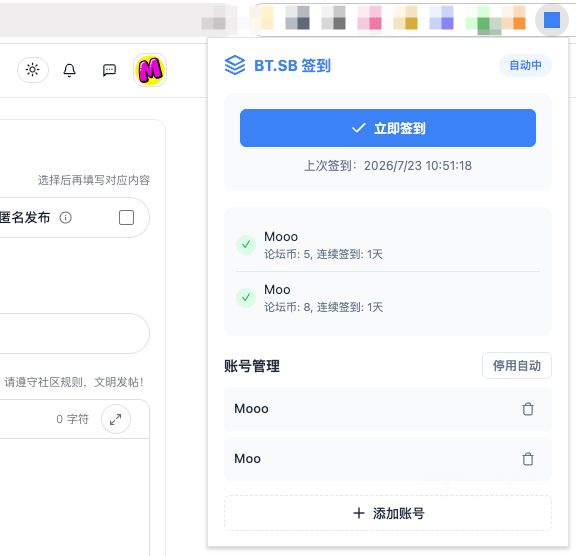Delete the Mooo account with trash icon
Viewport: 576px width, 556px height.
pyautogui.click(x=528, y=409)
